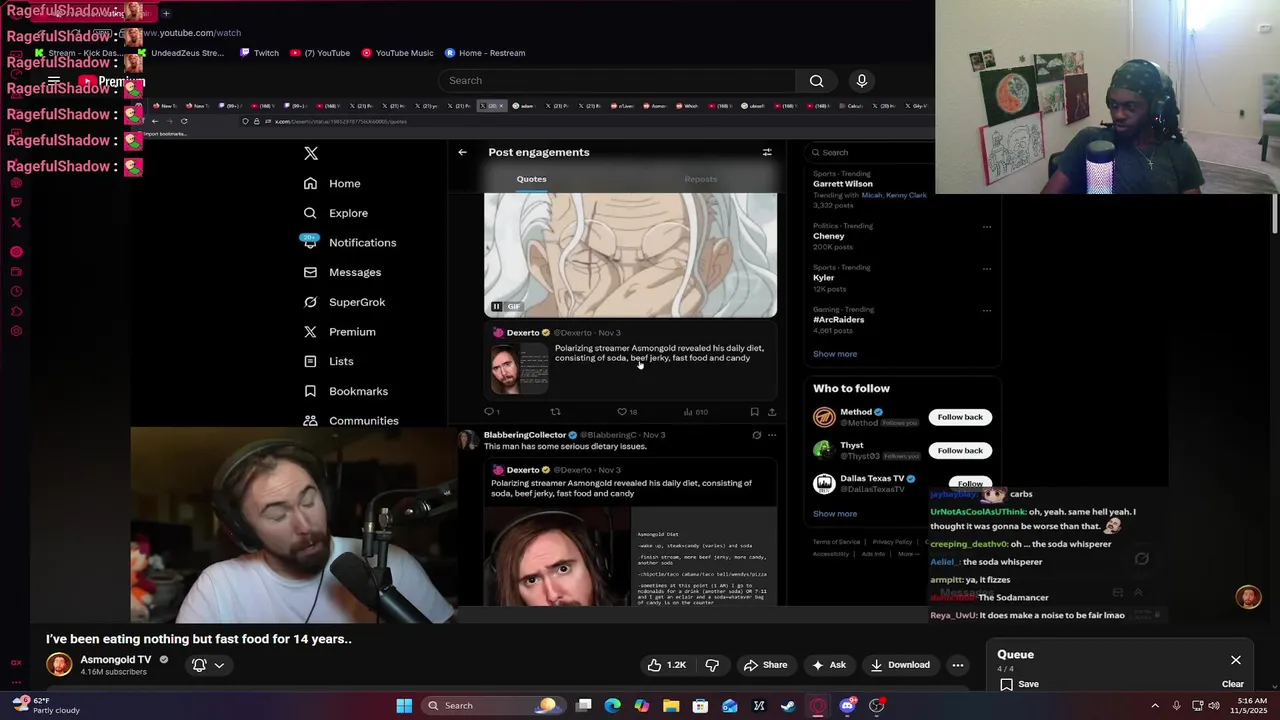Viewport: 1280px width, 720px height.
Task: Download the YouTube video
Action: click(x=900, y=665)
